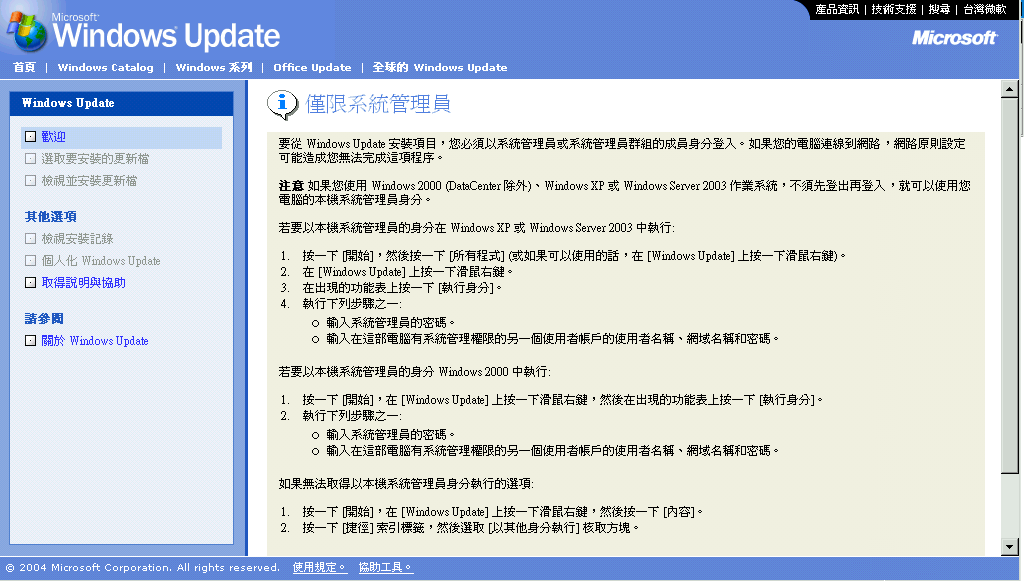Click the bullet beside 檢視並安裝更新檔

30,181
